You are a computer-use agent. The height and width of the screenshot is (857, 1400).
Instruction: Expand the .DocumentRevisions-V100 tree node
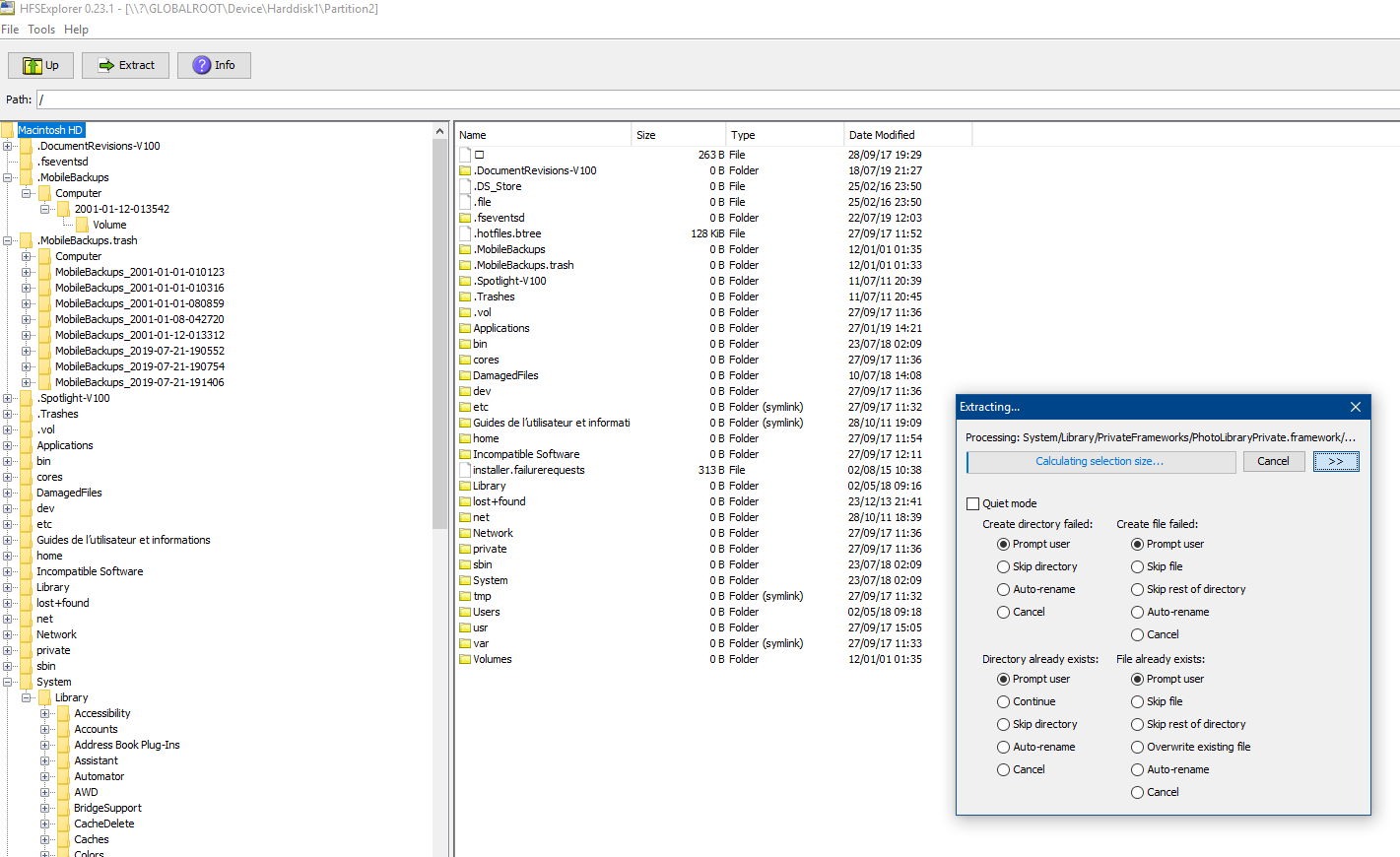(x=8, y=146)
